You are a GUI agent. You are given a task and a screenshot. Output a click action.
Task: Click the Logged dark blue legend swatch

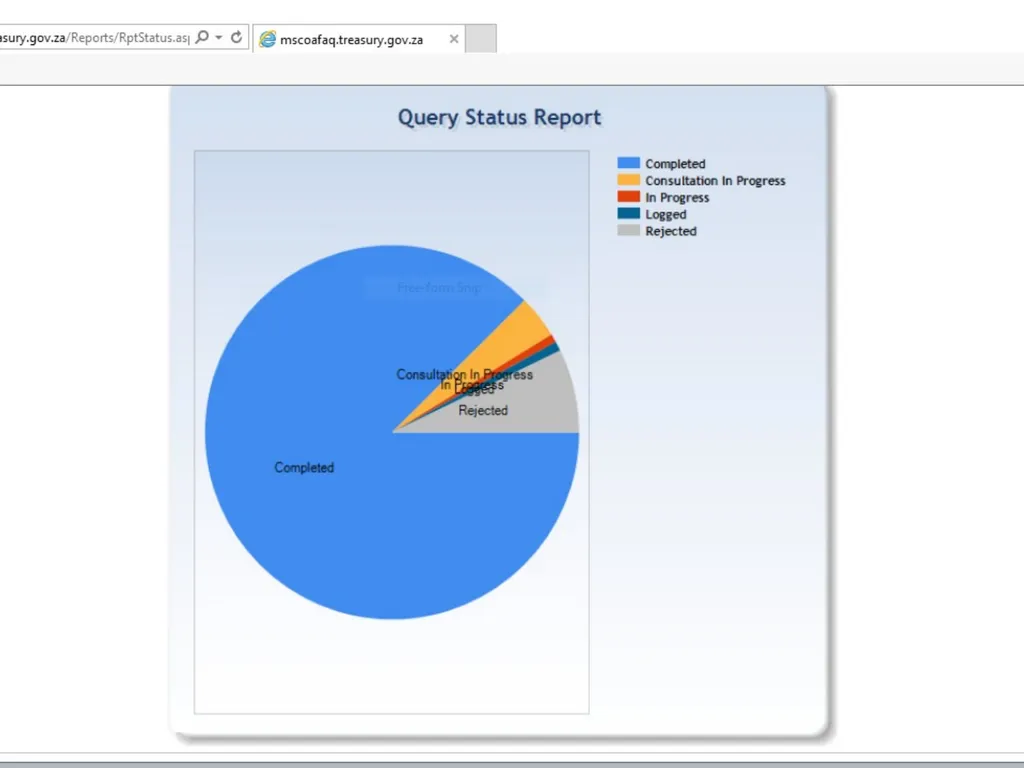click(x=628, y=214)
